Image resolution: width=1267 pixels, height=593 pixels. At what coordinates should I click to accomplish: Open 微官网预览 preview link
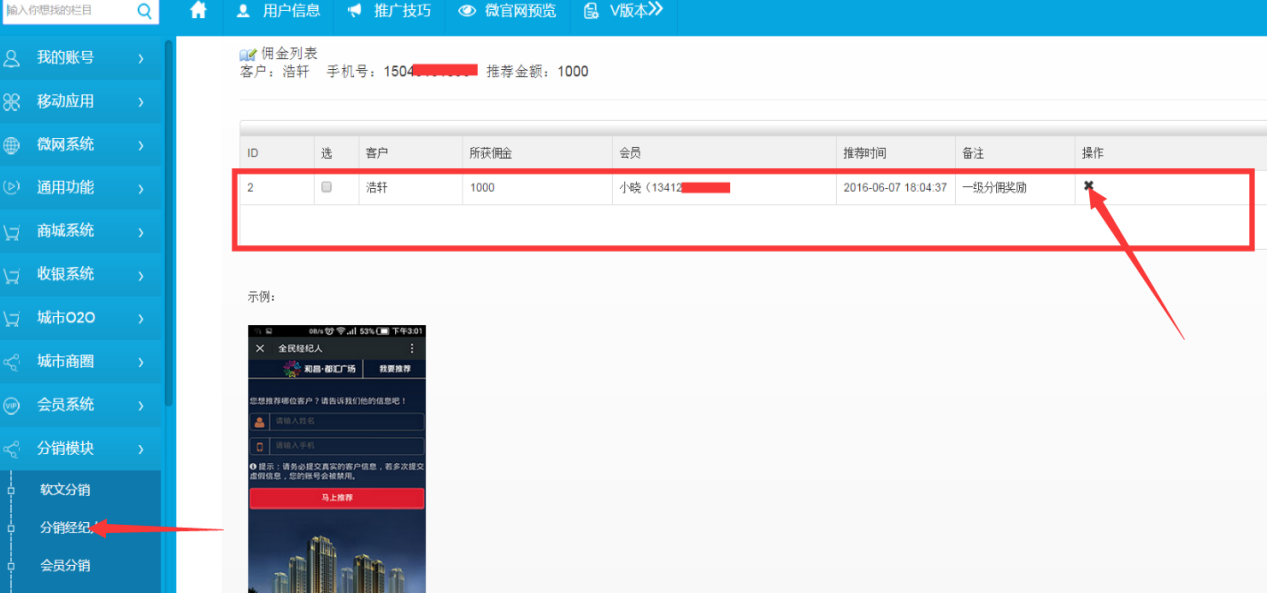click(x=507, y=11)
